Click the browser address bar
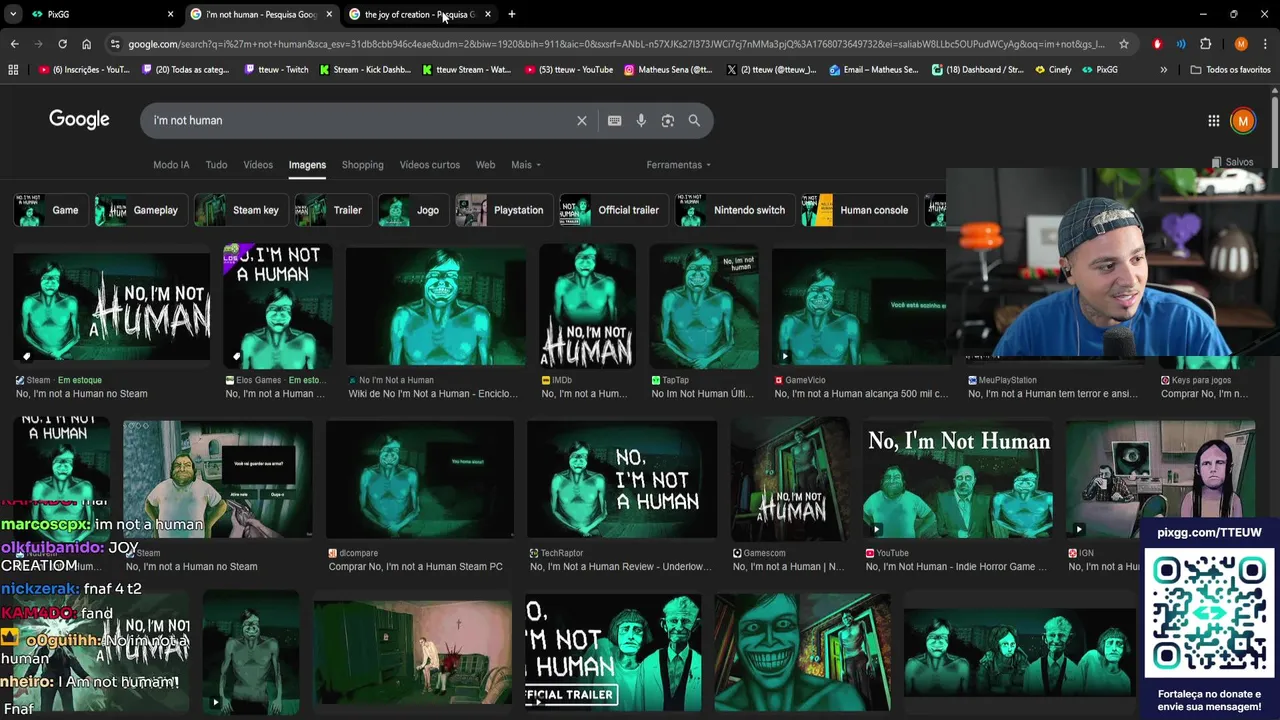The width and height of the screenshot is (1280, 720). tap(615, 44)
